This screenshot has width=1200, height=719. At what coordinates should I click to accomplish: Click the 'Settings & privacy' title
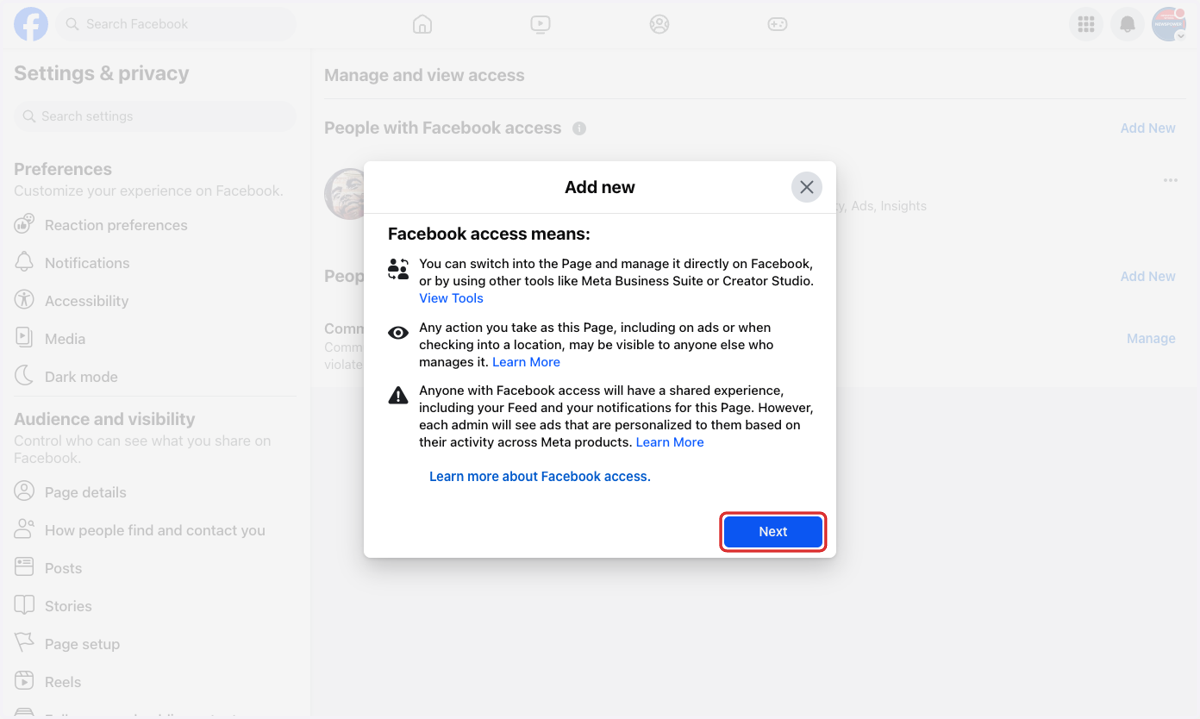click(101, 73)
